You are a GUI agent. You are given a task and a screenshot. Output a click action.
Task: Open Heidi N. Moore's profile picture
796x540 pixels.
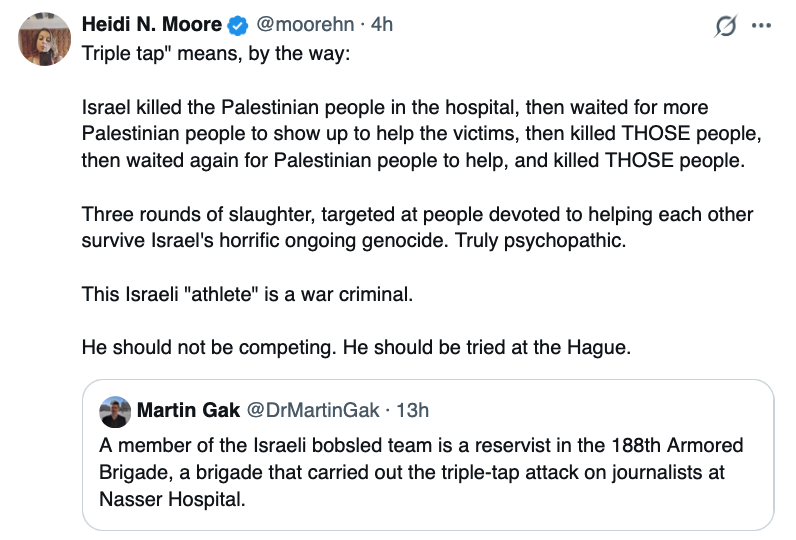point(44,42)
